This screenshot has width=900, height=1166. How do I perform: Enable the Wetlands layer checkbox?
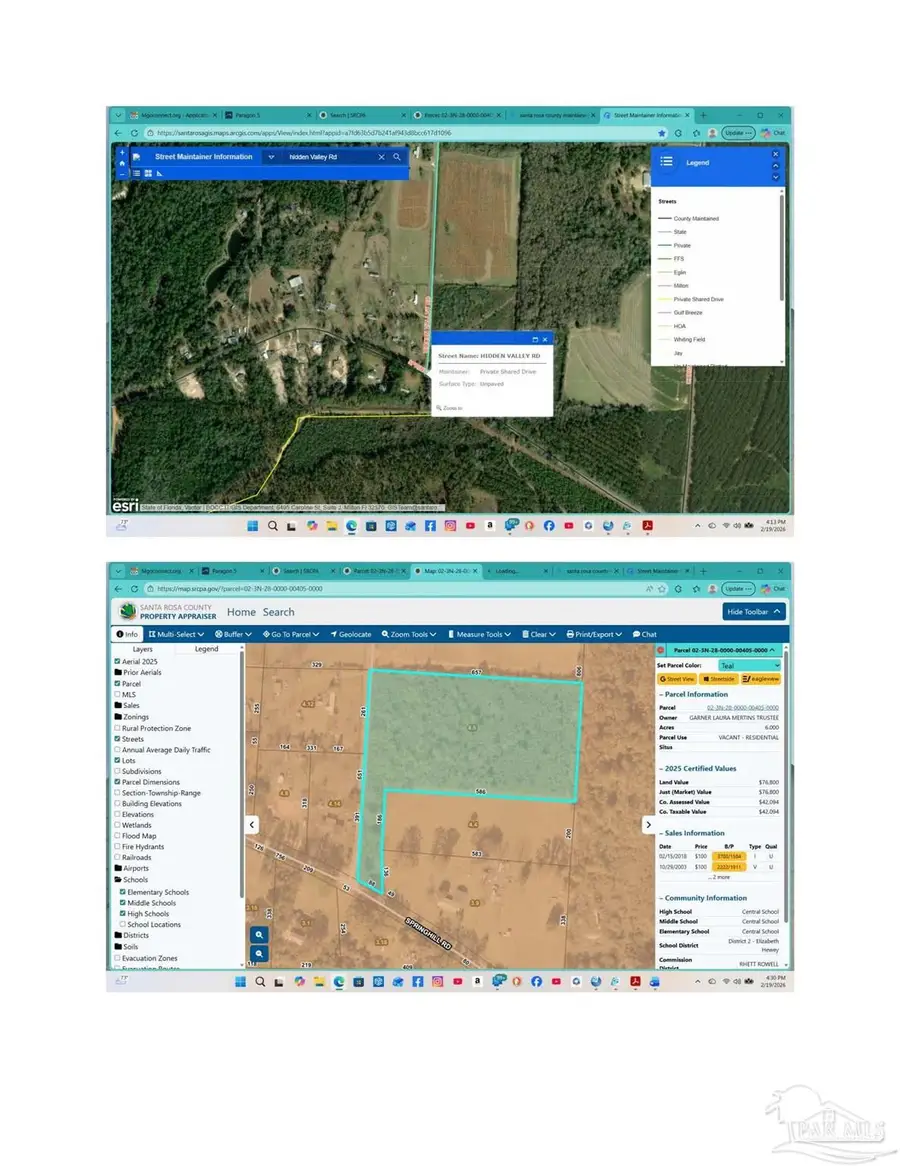coord(118,825)
